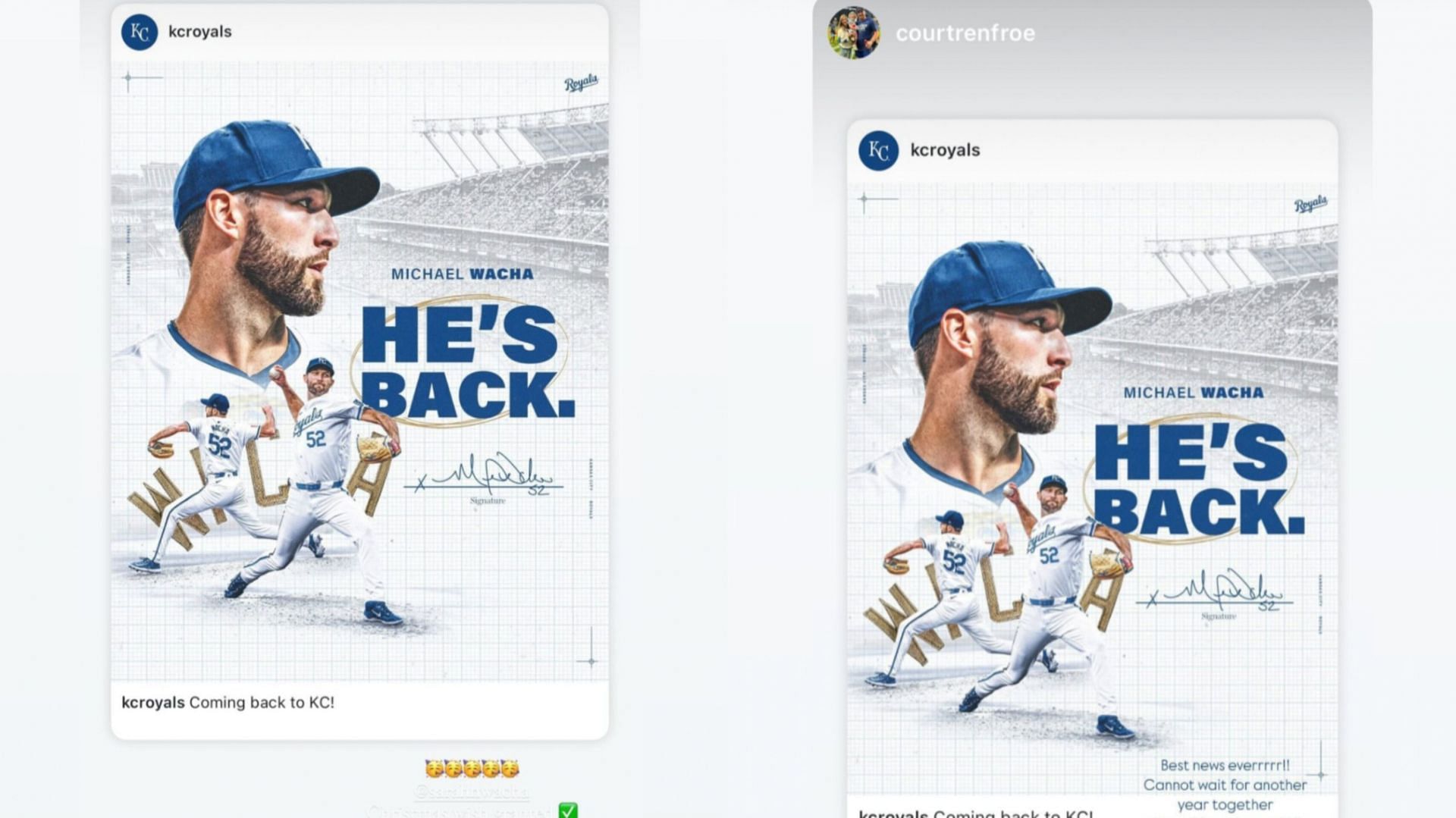Tap the 'Best news everrrrr!!' story text
The width and height of the screenshot is (1456, 818).
(x=1225, y=766)
